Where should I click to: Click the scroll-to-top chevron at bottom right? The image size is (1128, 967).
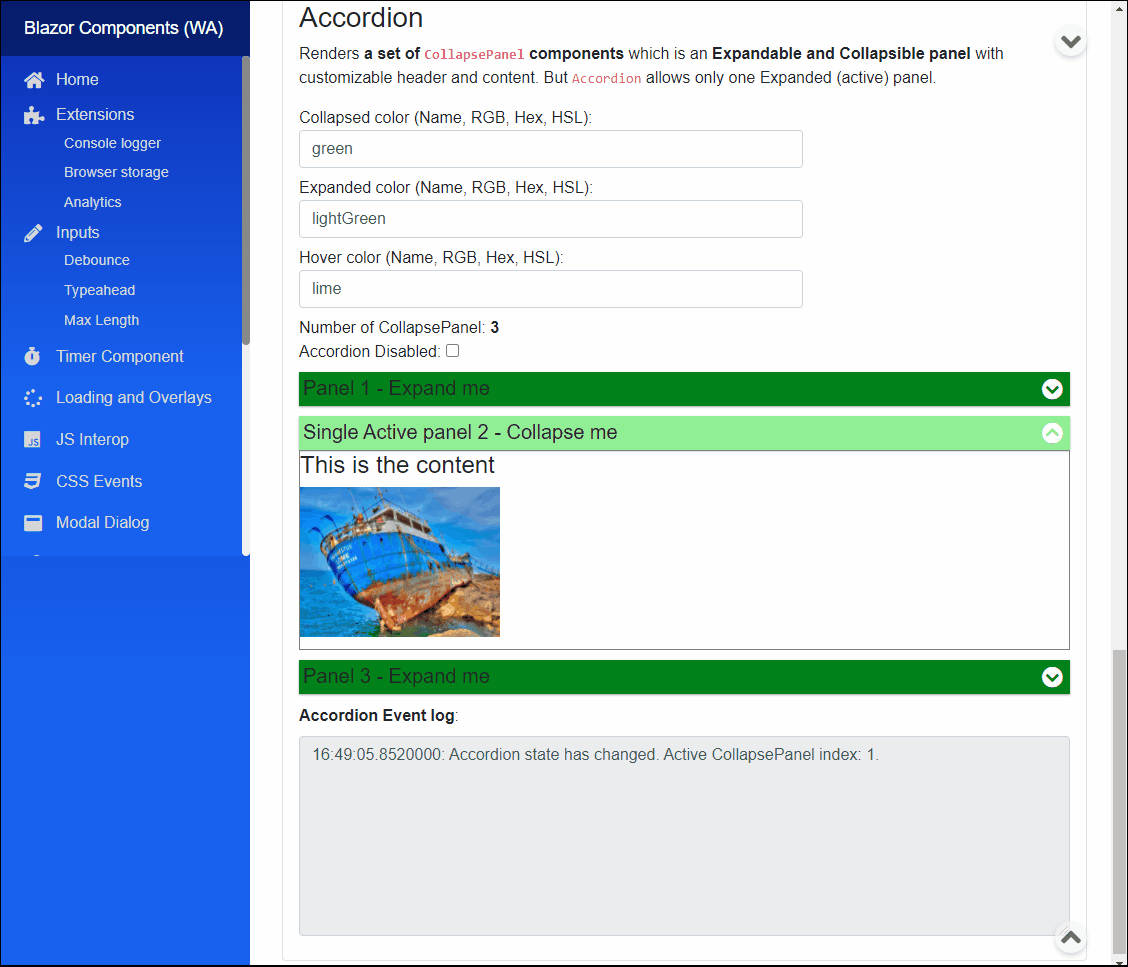[x=1070, y=939]
